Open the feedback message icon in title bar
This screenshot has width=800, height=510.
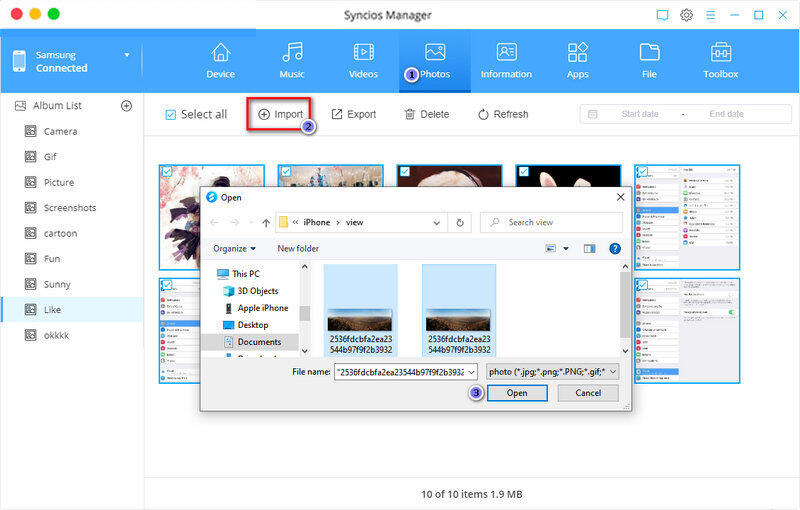pyautogui.click(x=662, y=15)
